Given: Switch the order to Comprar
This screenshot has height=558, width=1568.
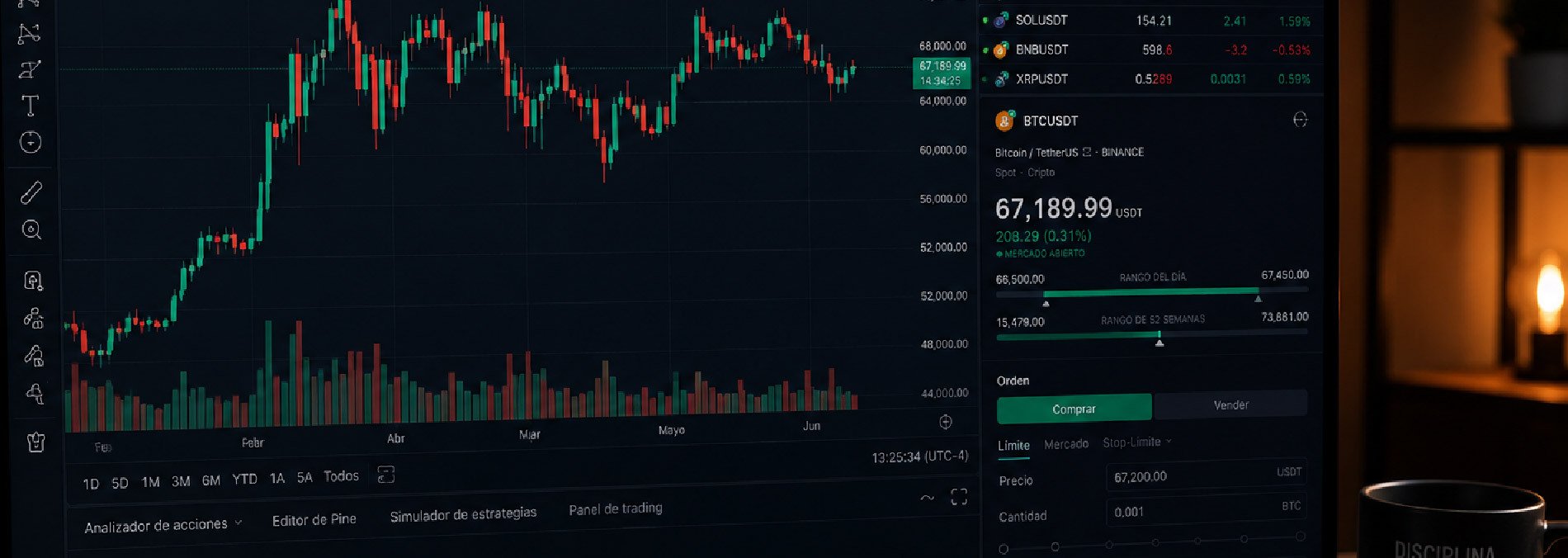Looking at the screenshot, I should [1074, 409].
